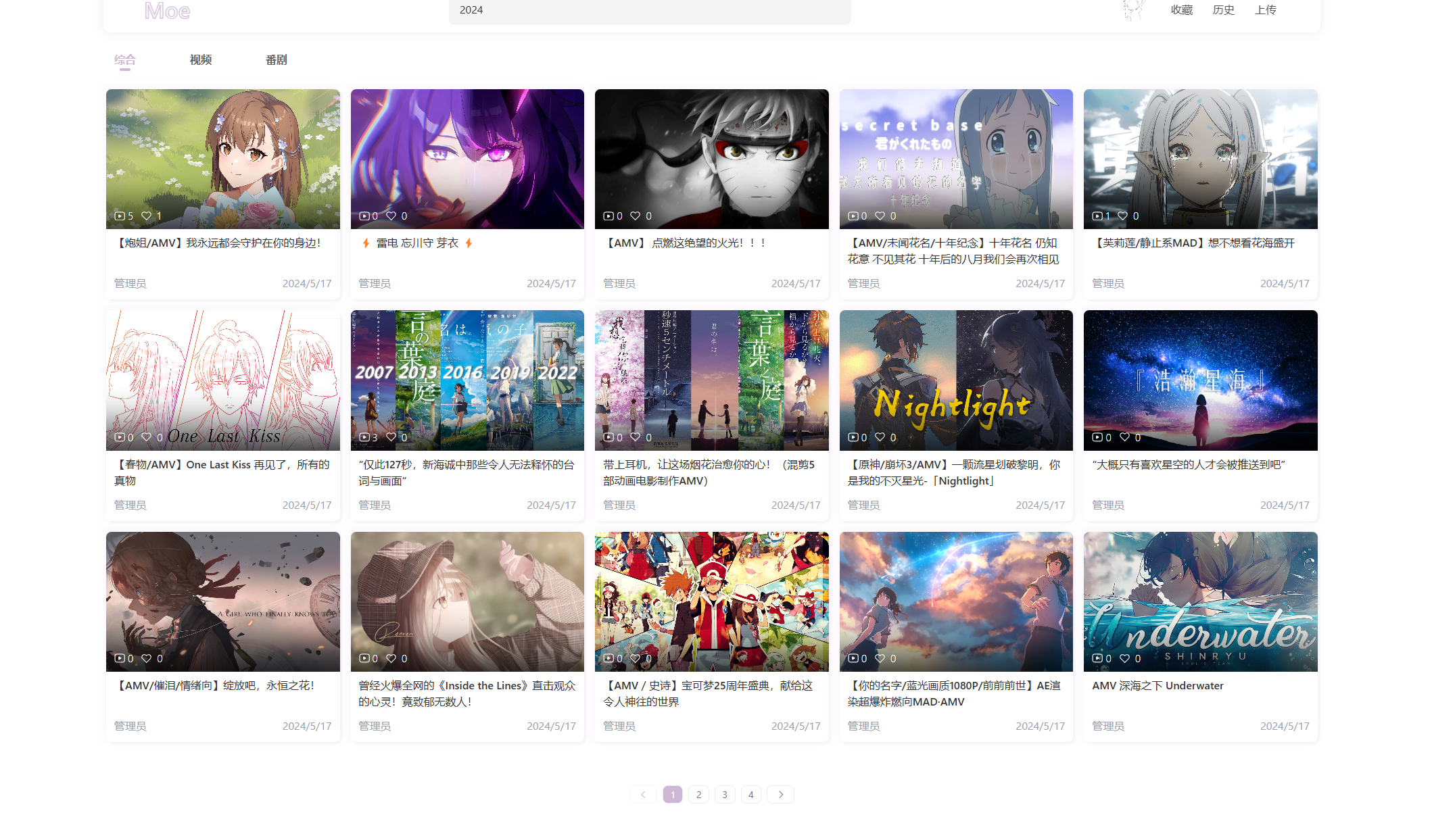Click heart icon on Nightlight thumbnail
The height and width of the screenshot is (840, 1432).
[x=880, y=437]
